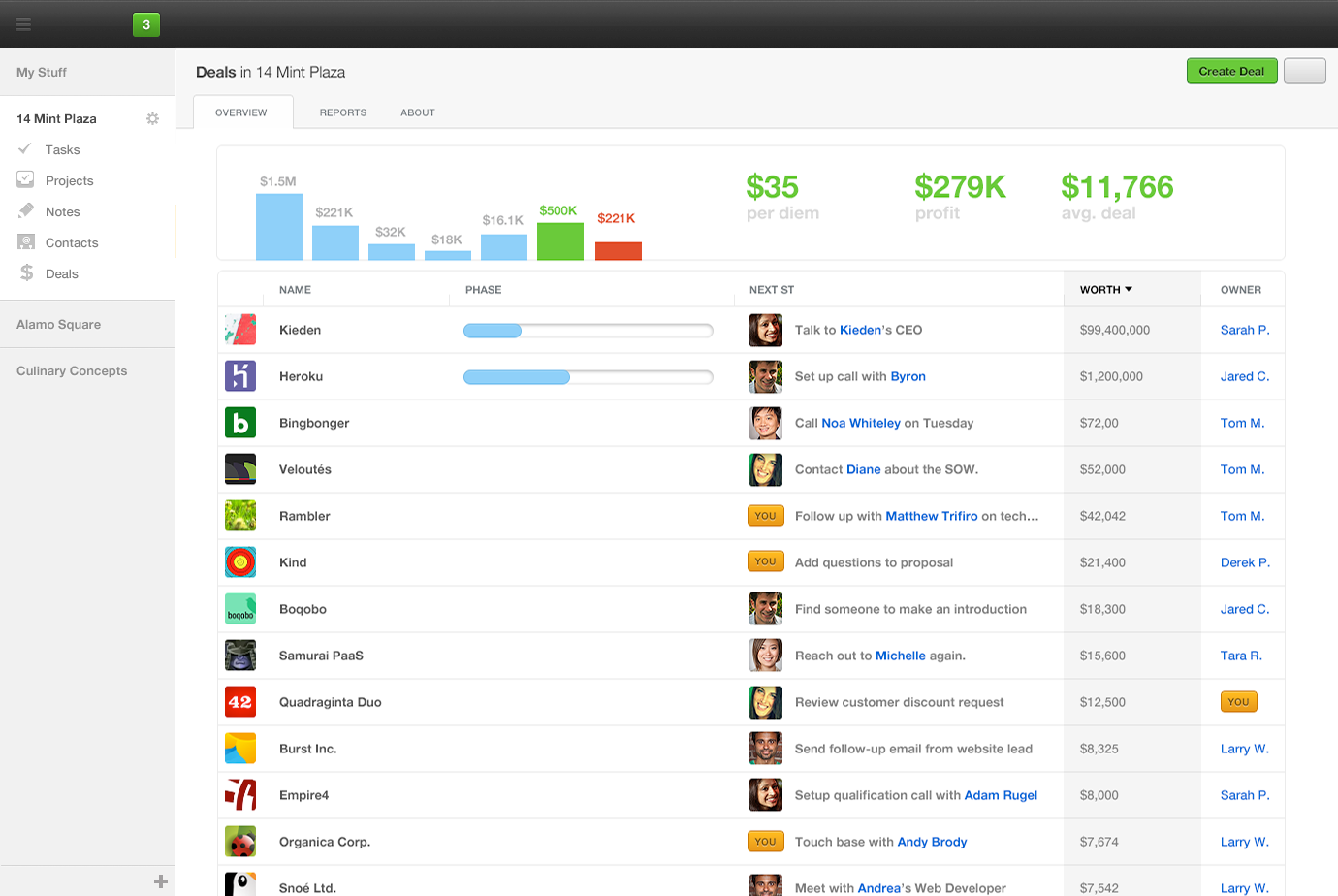Click the blank gray button beside Create Deal
The height and width of the screenshot is (896, 1338).
point(1305,71)
